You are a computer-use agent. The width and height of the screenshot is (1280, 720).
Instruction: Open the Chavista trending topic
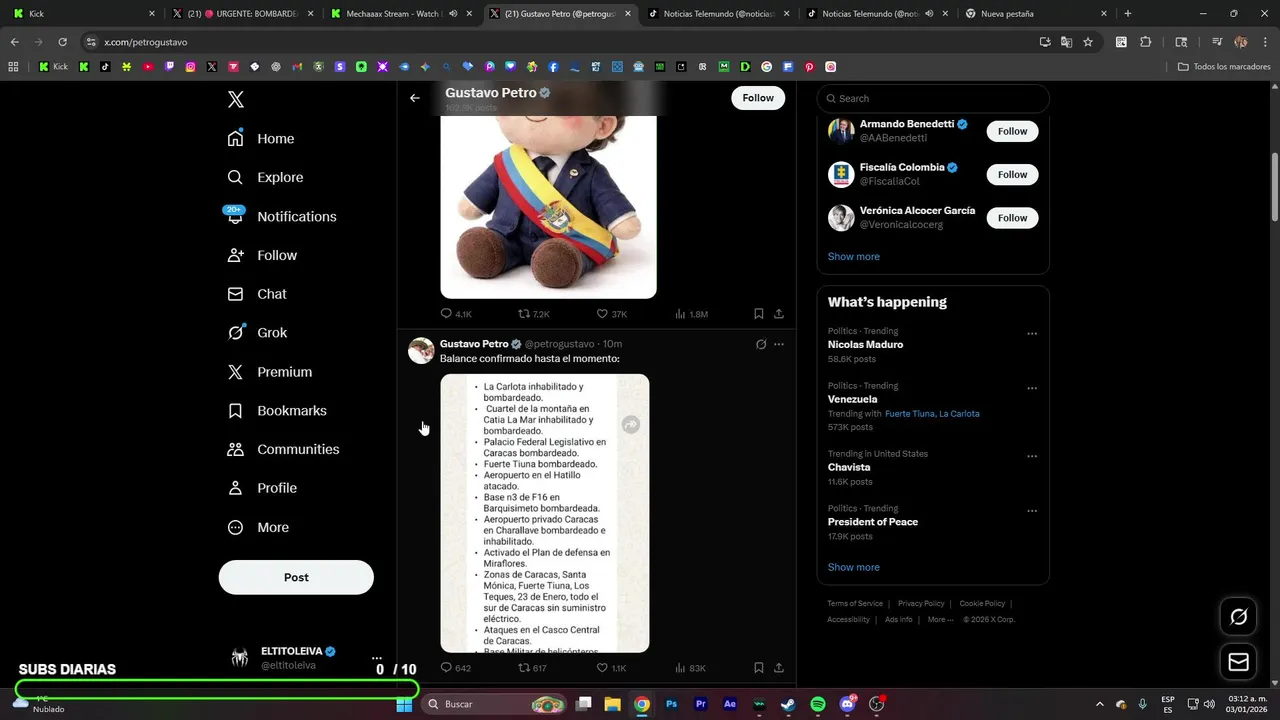(849, 467)
